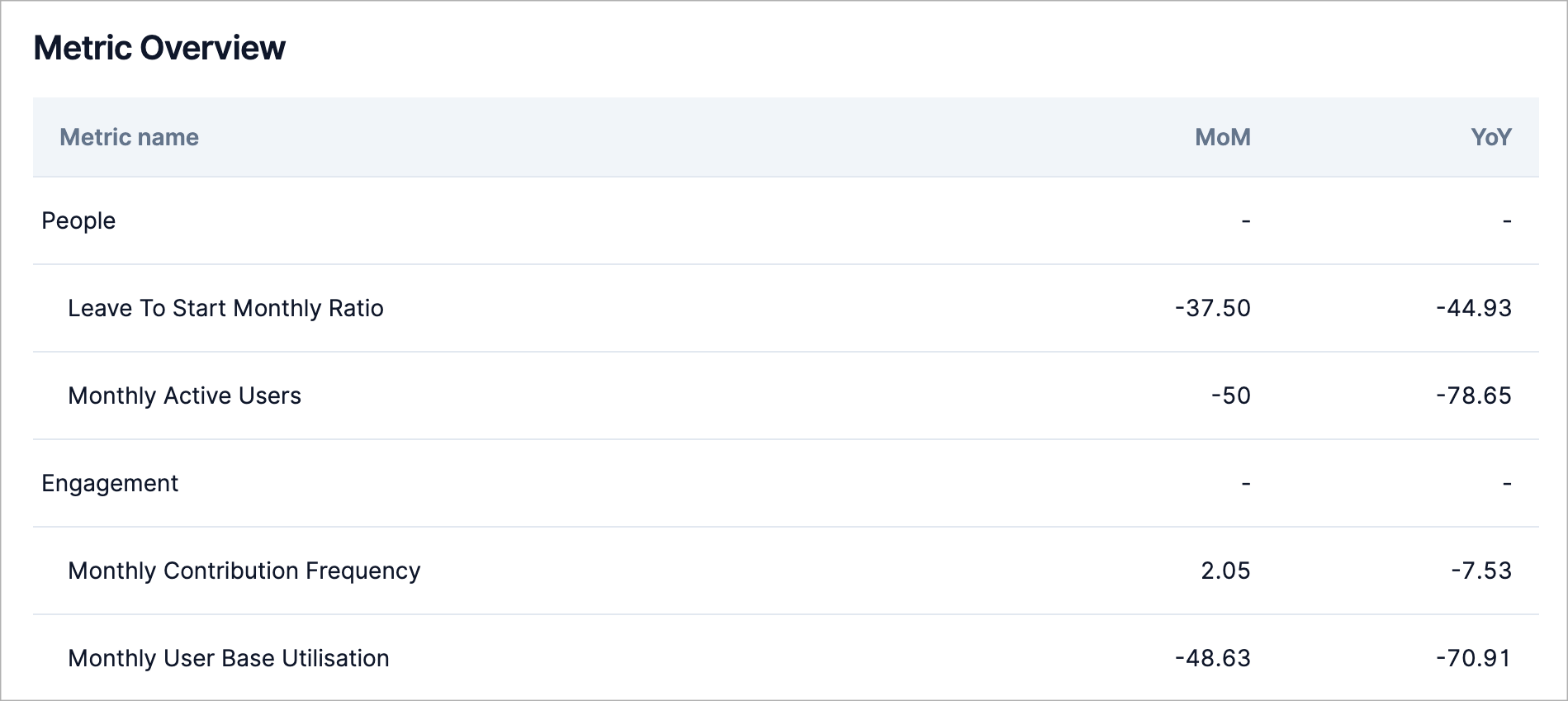
Task: Click the Metric Overview heading
Action: (159, 48)
